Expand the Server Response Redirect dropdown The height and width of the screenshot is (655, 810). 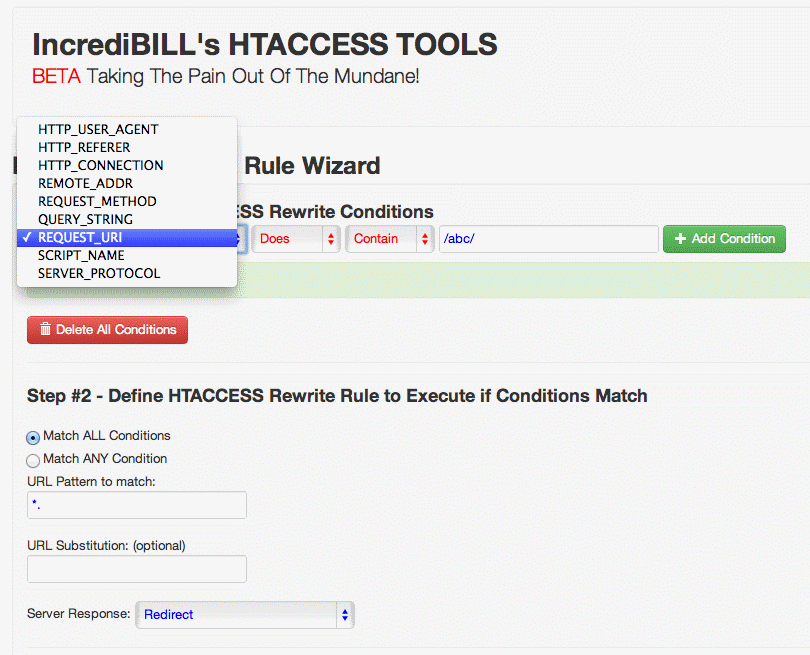click(x=245, y=614)
